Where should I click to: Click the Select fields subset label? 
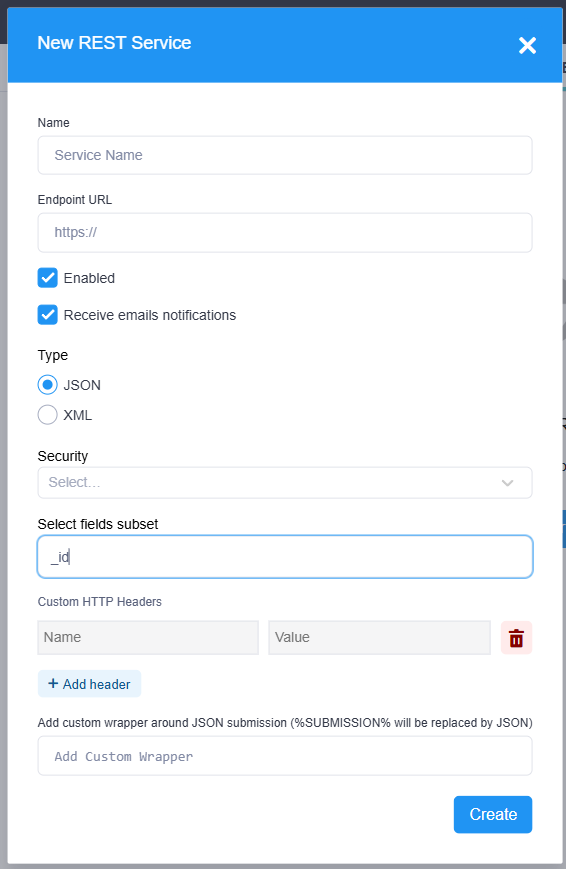(x=98, y=524)
